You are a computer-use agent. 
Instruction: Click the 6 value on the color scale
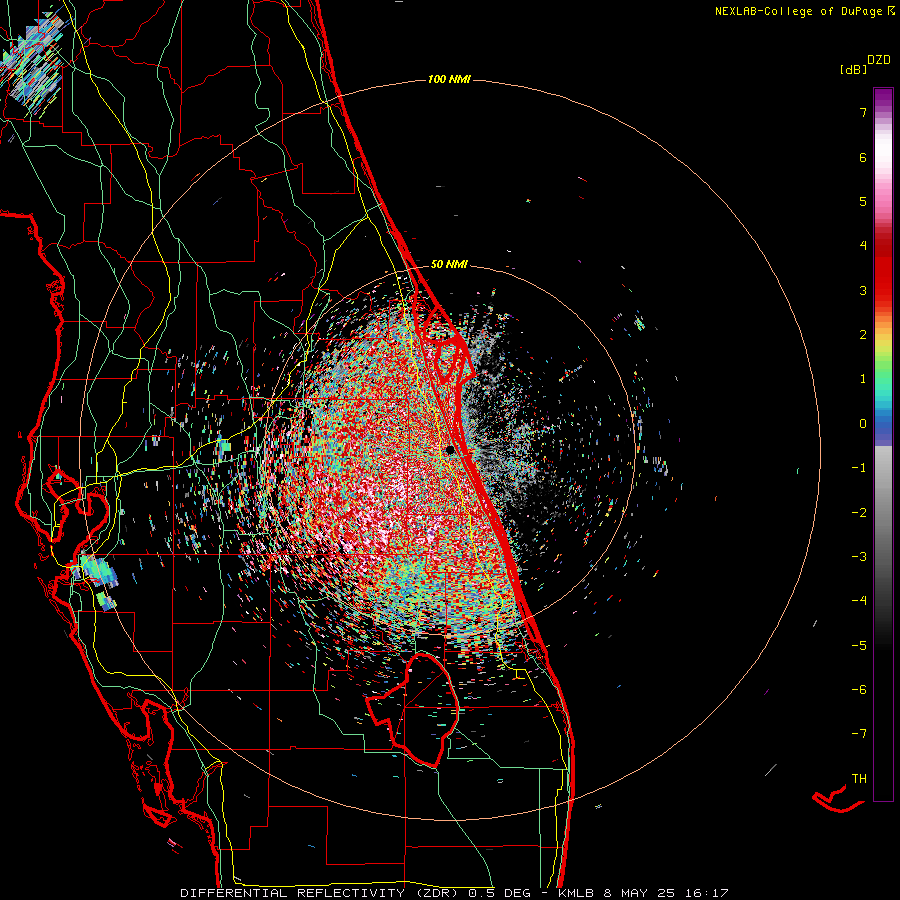pos(863,157)
